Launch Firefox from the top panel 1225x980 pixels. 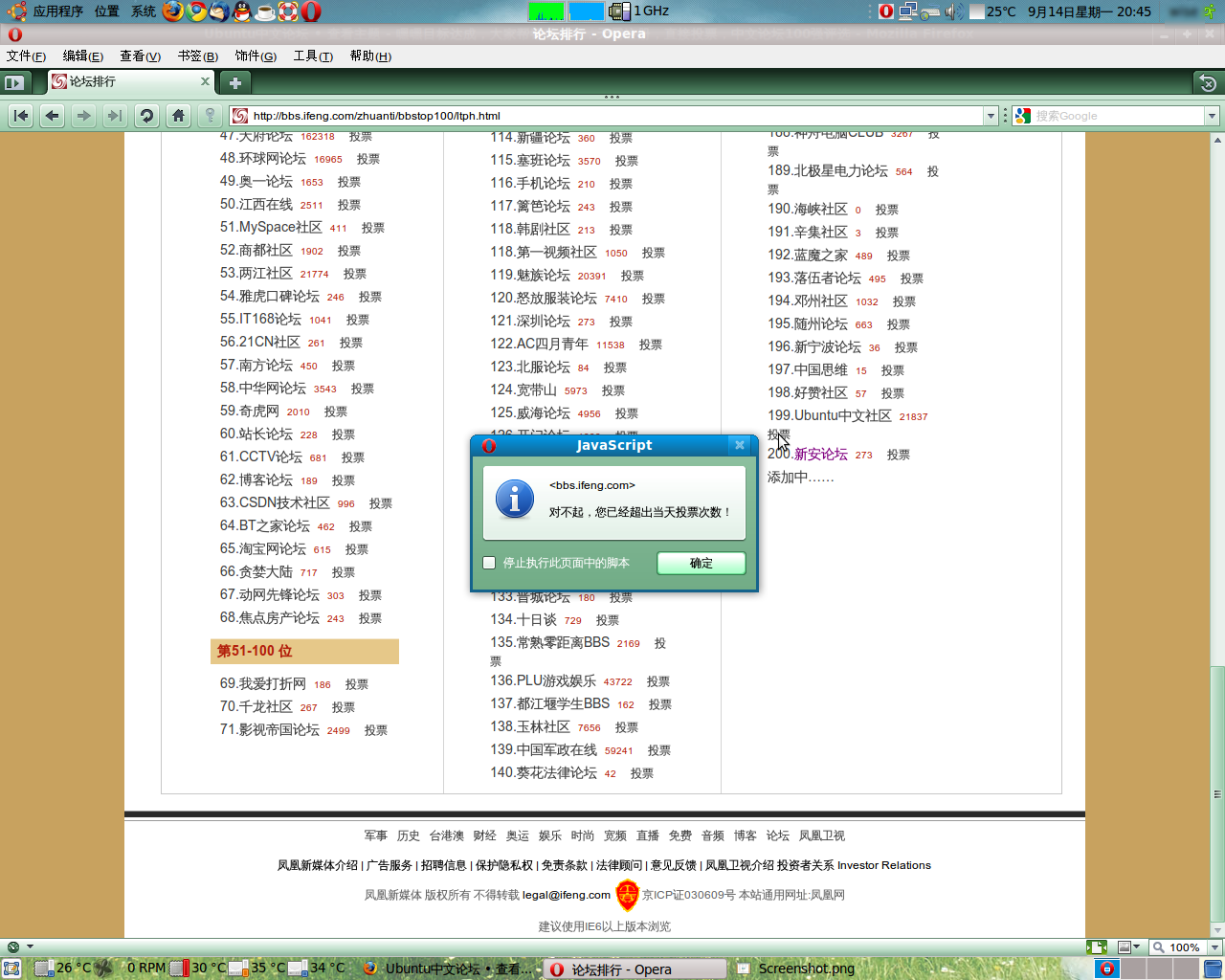pos(173,11)
